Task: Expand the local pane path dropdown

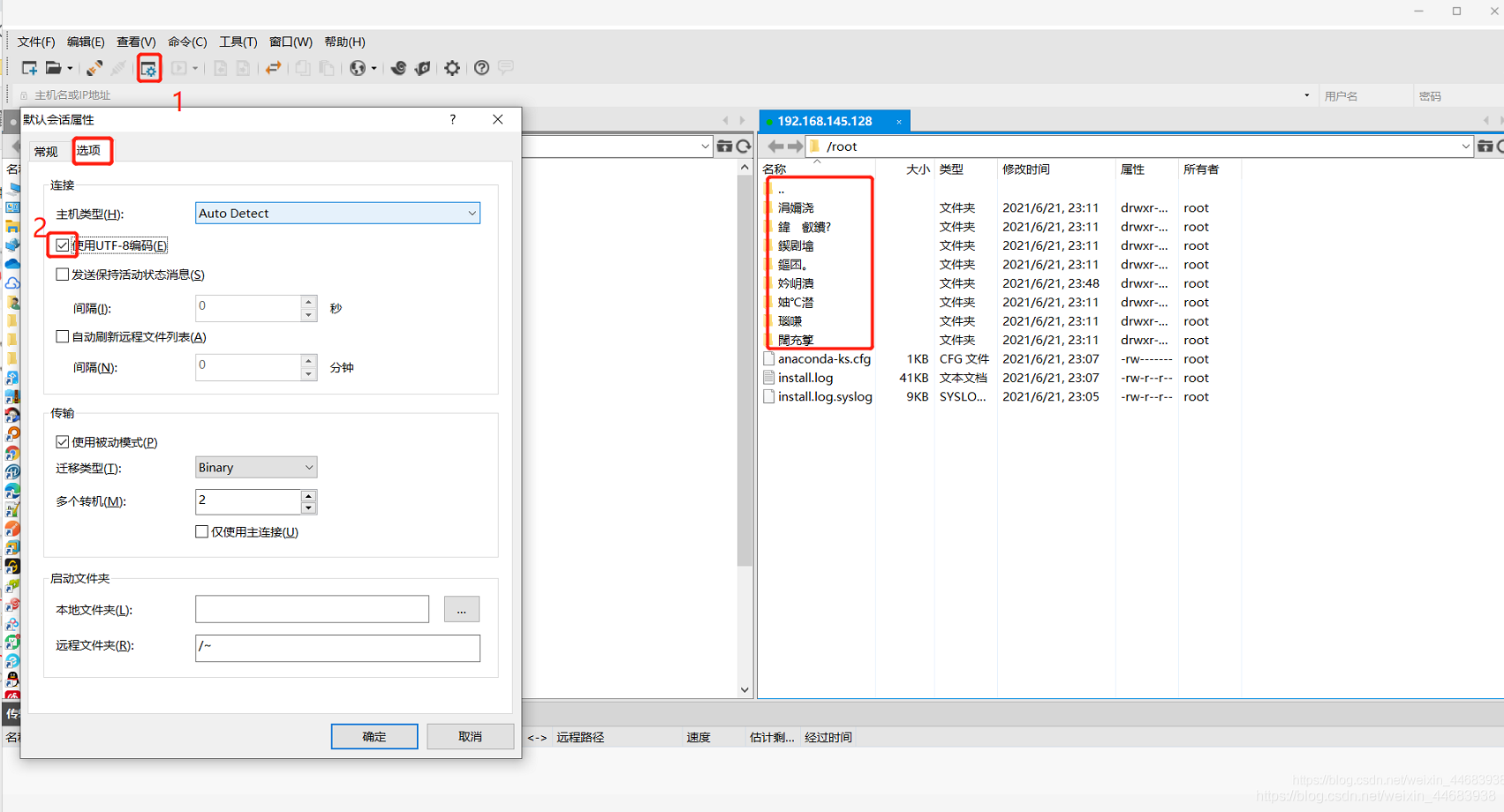Action: [705, 147]
